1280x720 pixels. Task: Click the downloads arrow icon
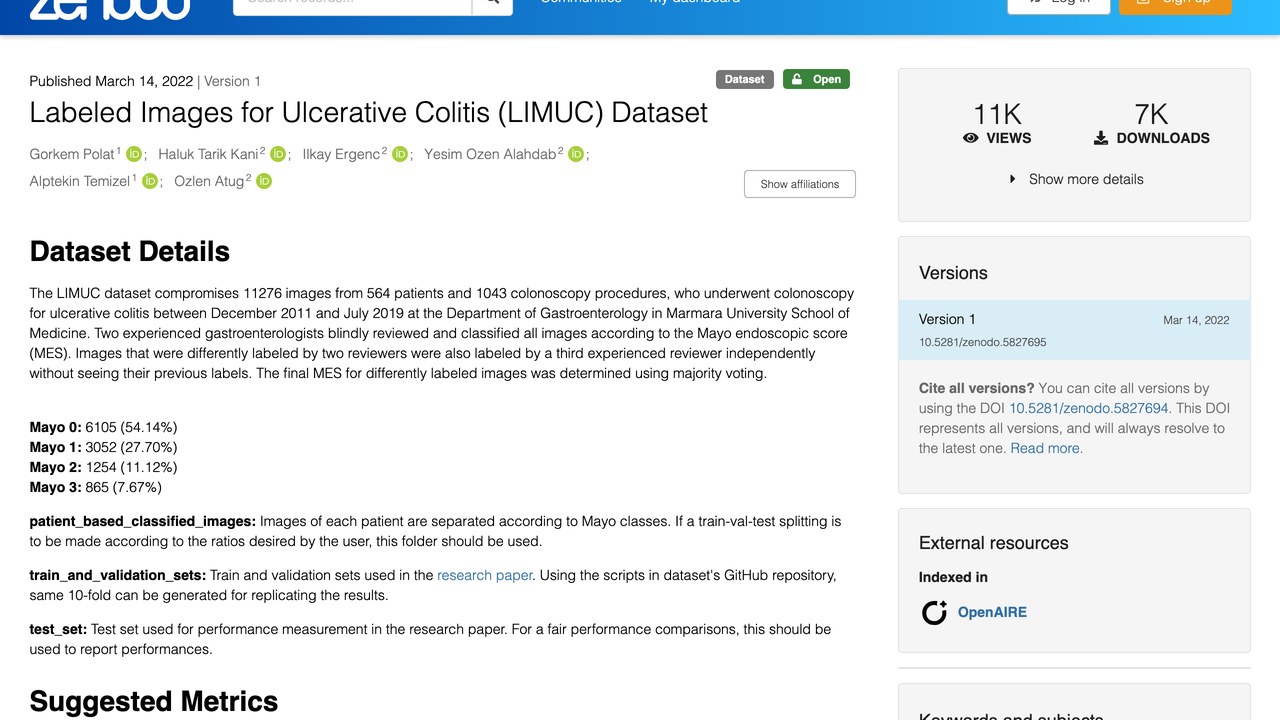[x=1101, y=138]
